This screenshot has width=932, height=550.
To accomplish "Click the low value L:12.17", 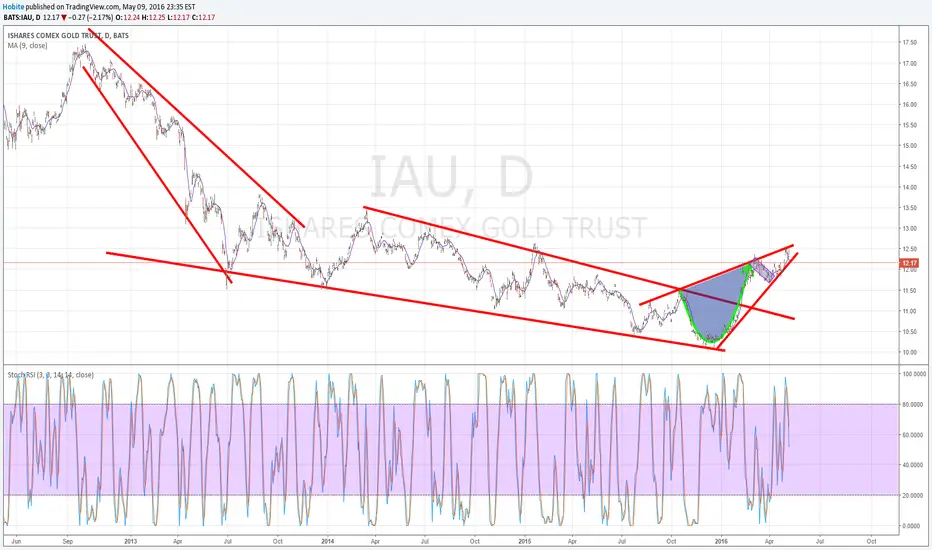I will pyautogui.click(x=180, y=18).
